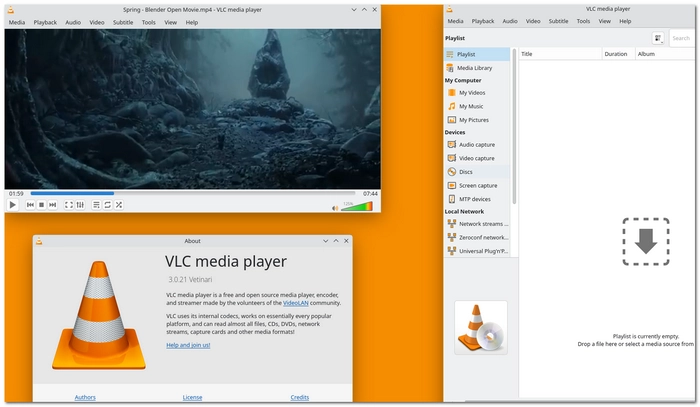Click the video display area
The image size is (700, 407).
(x=193, y=109)
